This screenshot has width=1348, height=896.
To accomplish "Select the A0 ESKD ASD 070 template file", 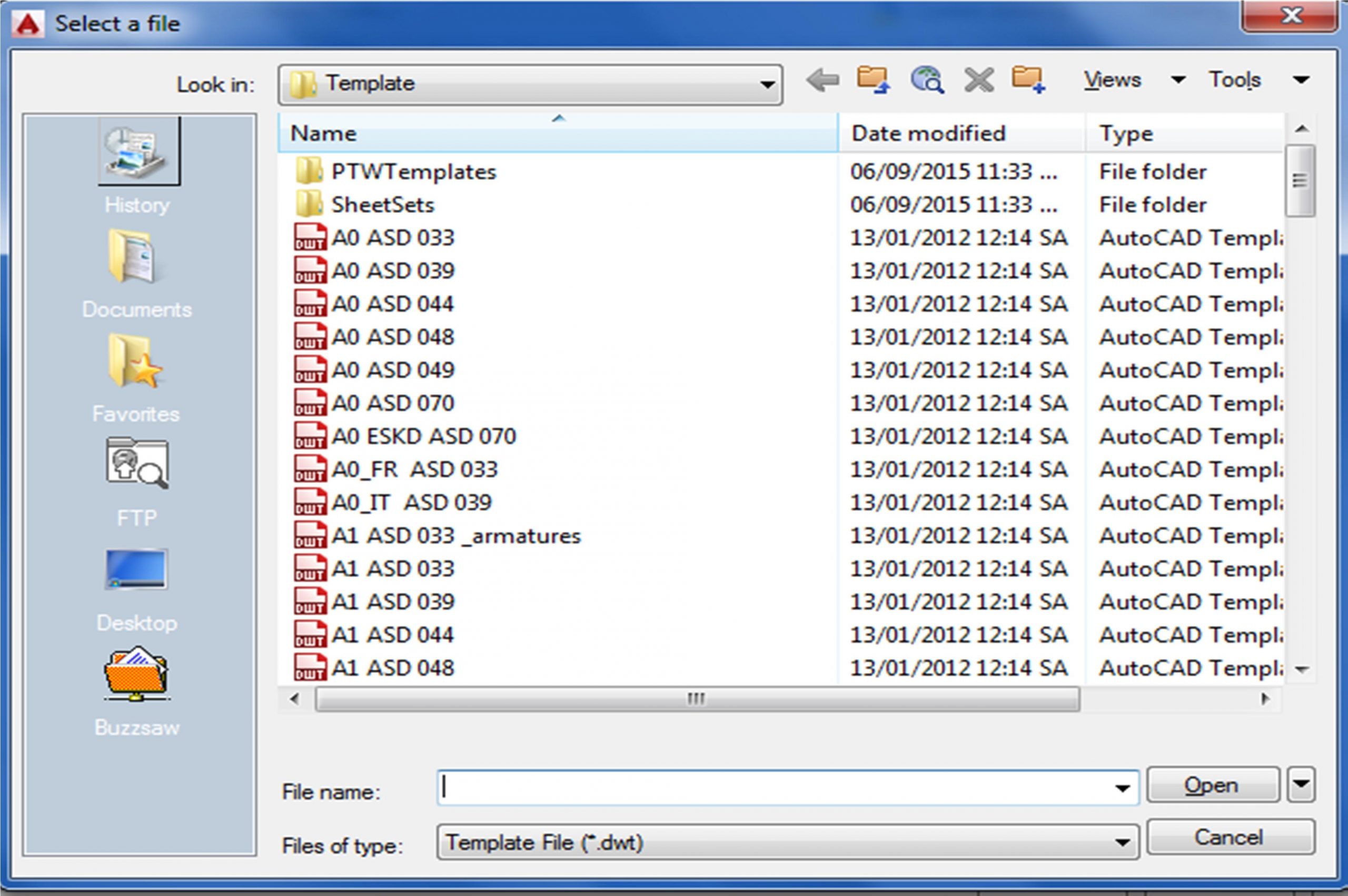I will coord(423,436).
